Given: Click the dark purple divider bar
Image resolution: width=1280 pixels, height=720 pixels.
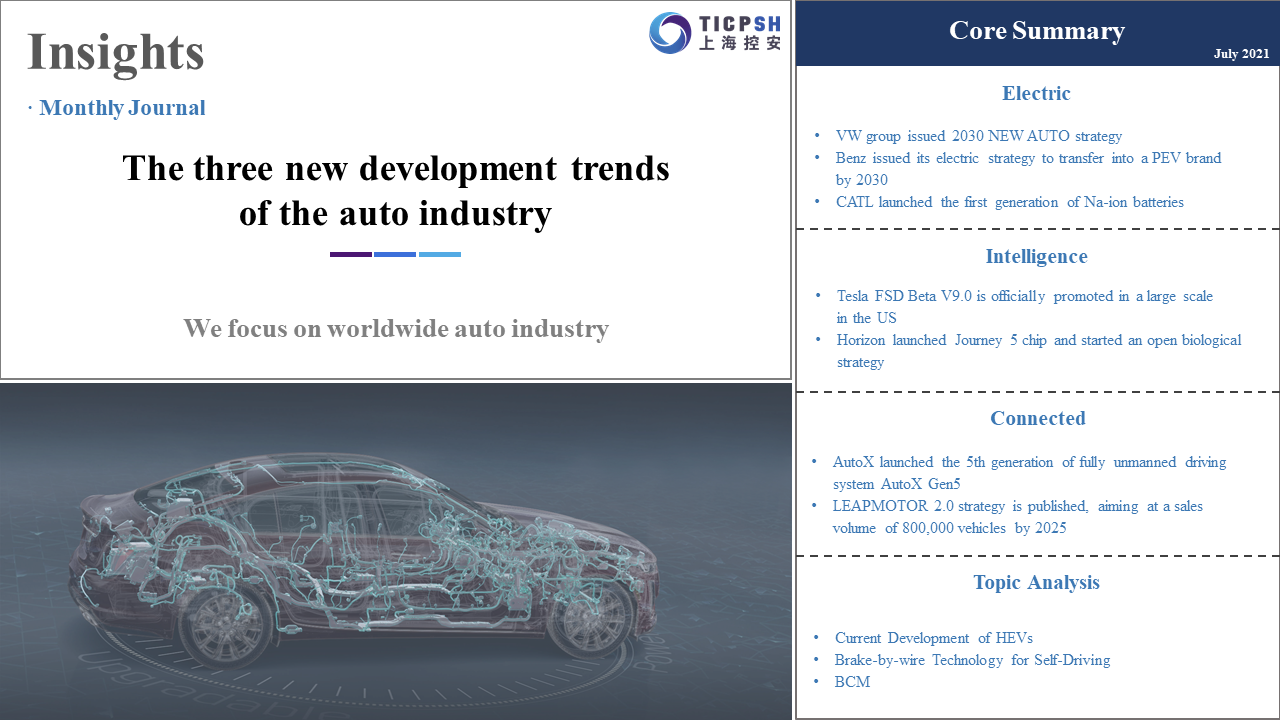Looking at the screenshot, I should click(x=350, y=254).
